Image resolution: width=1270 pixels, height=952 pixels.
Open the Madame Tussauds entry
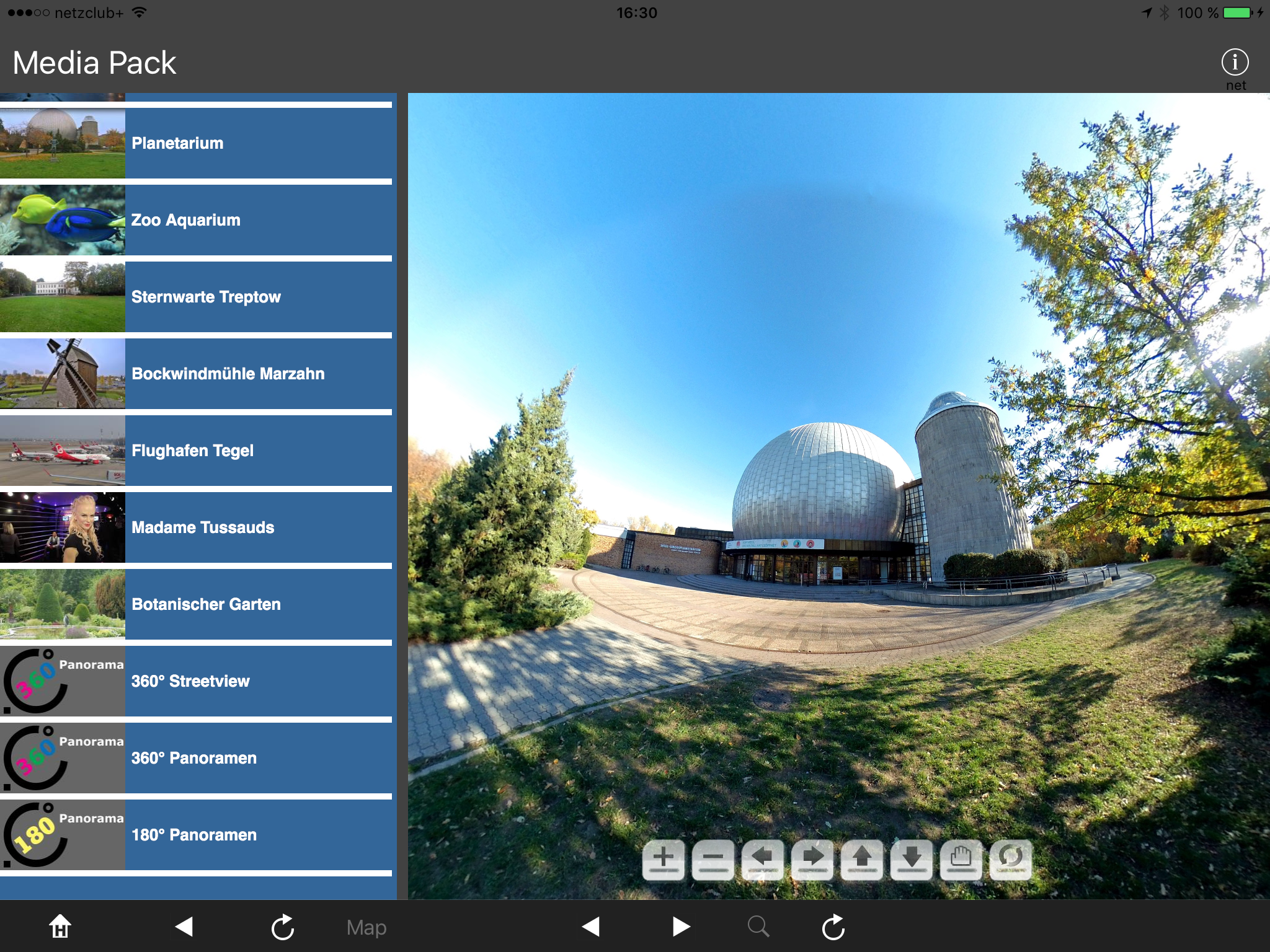[x=196, y=527]
